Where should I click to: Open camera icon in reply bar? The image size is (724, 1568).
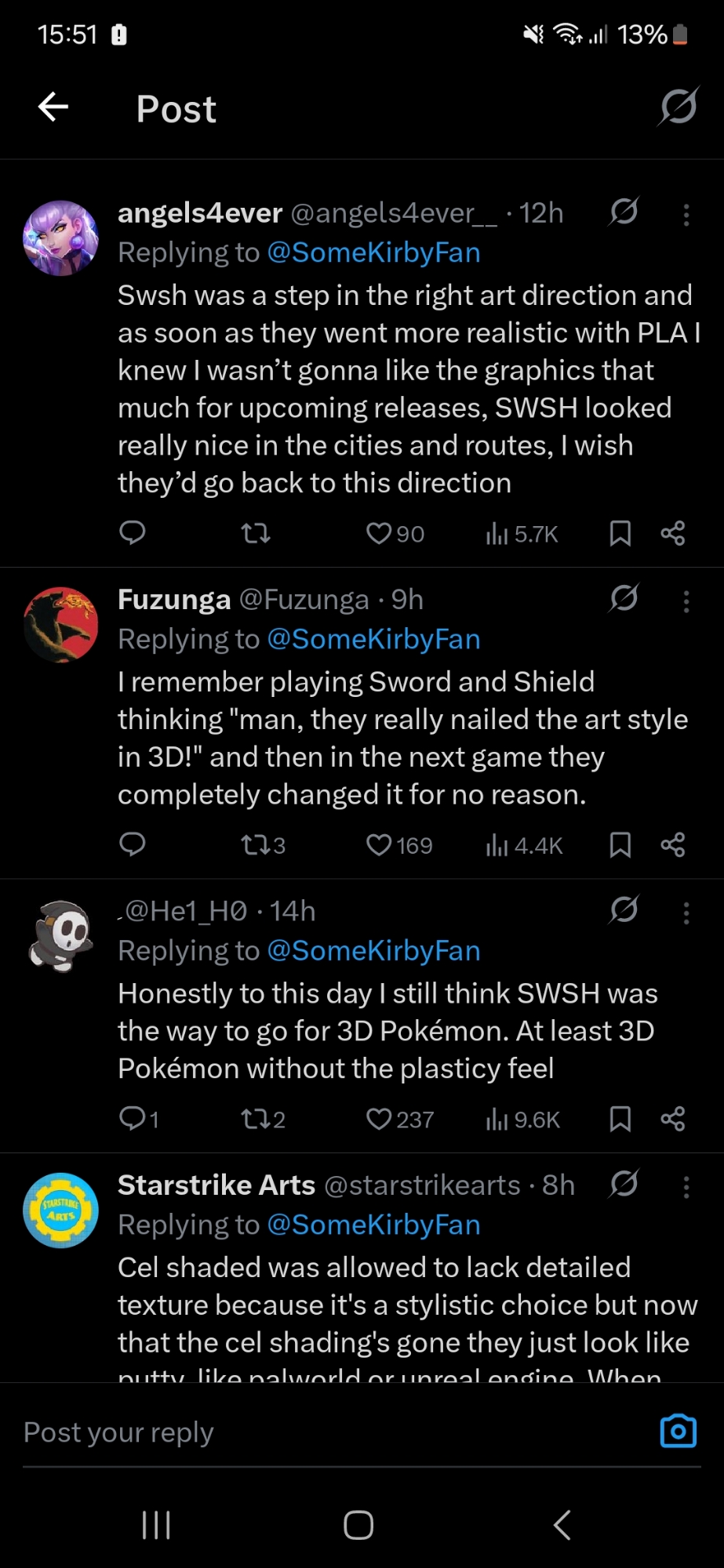coord(678,1431)
